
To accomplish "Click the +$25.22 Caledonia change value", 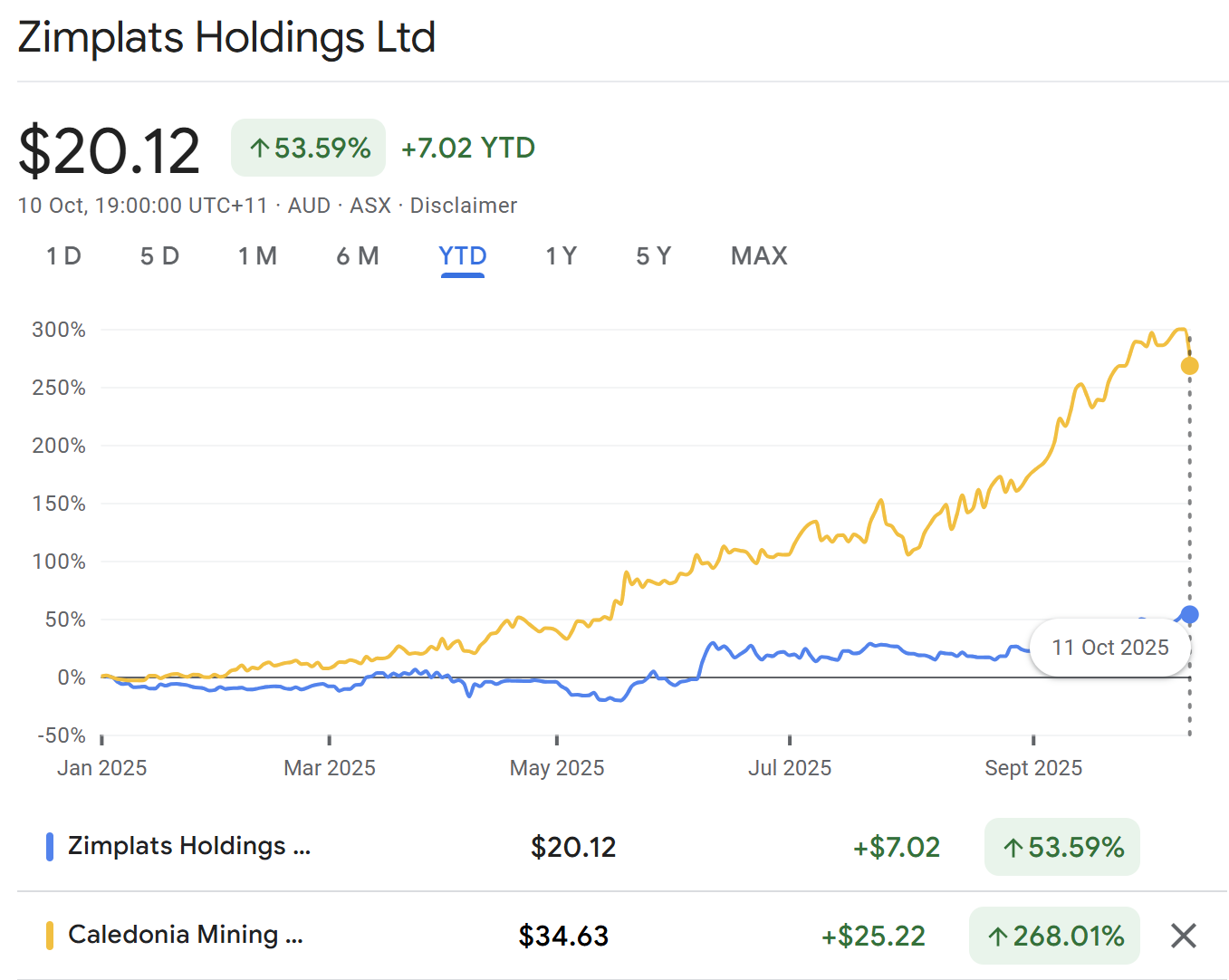I will 873,936.
